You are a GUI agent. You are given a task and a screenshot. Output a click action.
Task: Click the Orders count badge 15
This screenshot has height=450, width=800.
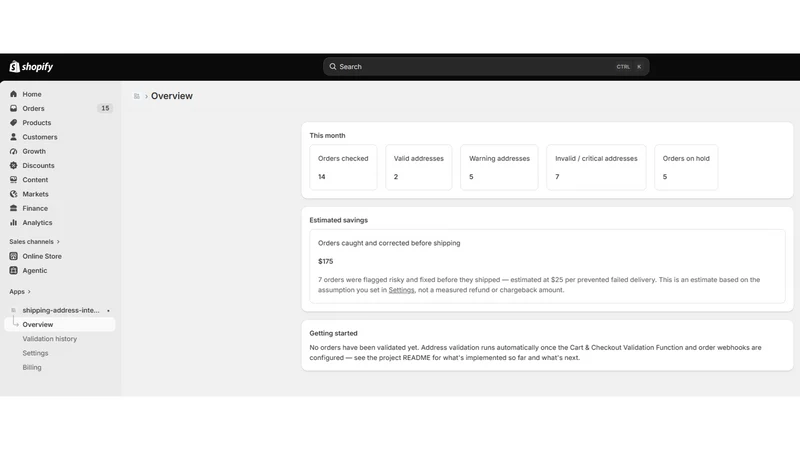coord(105,108)
